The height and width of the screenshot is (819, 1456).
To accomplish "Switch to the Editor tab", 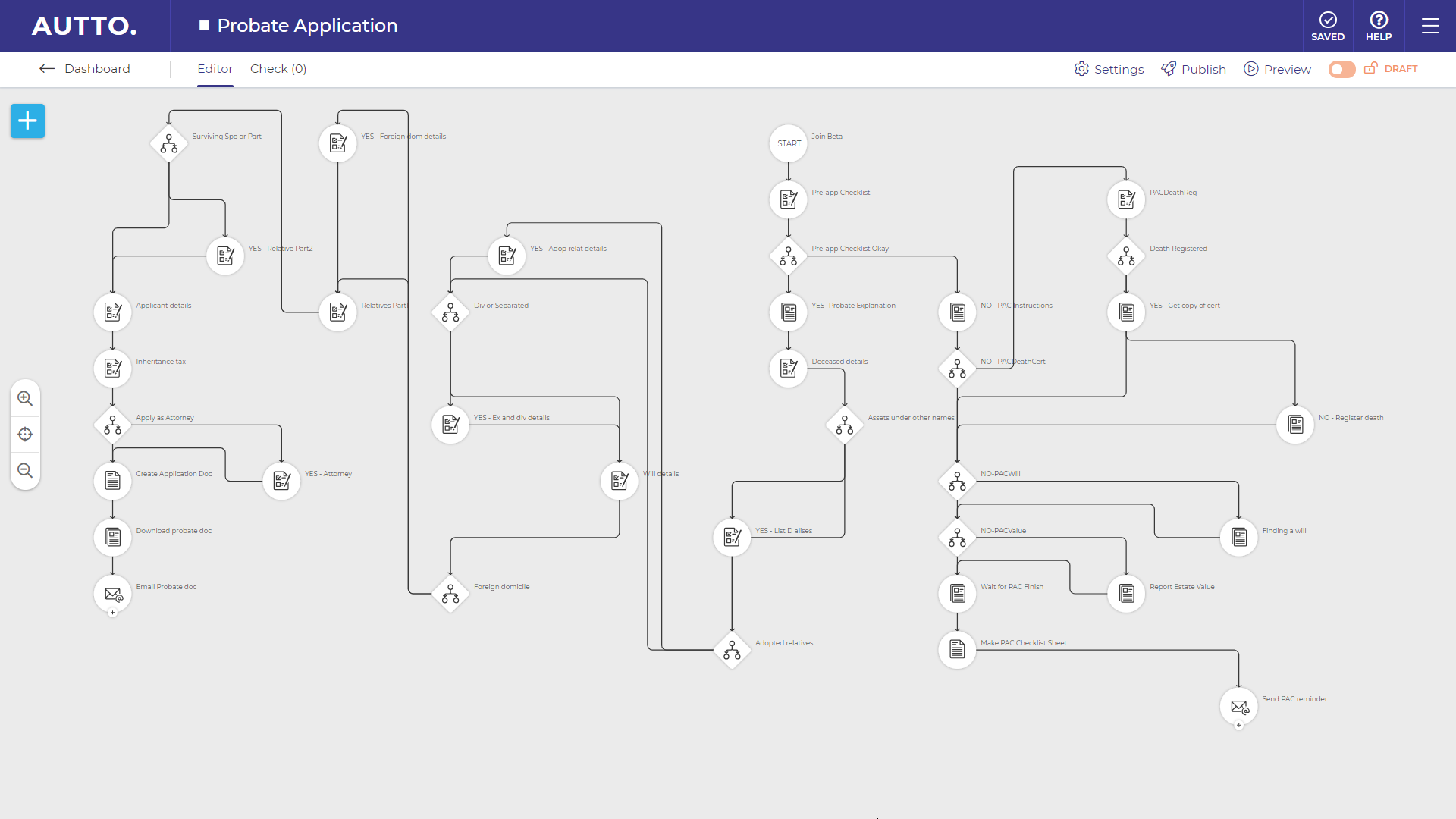I will click(215, 69).
